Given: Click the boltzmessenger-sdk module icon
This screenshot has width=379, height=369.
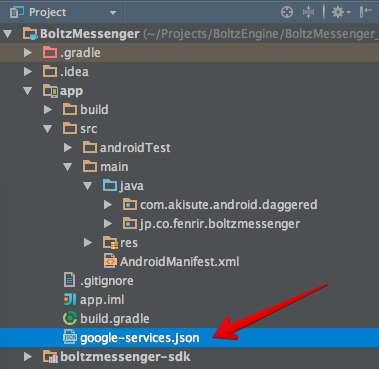Looking at the screenshot, I should 50,357.
